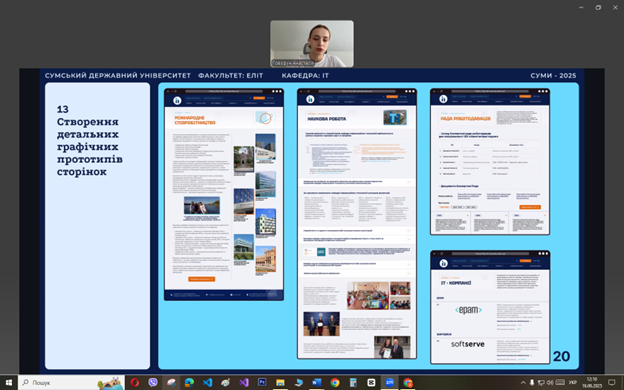
Task: Toggle the speaker volume tray icon
Action: tap(550, 383)
